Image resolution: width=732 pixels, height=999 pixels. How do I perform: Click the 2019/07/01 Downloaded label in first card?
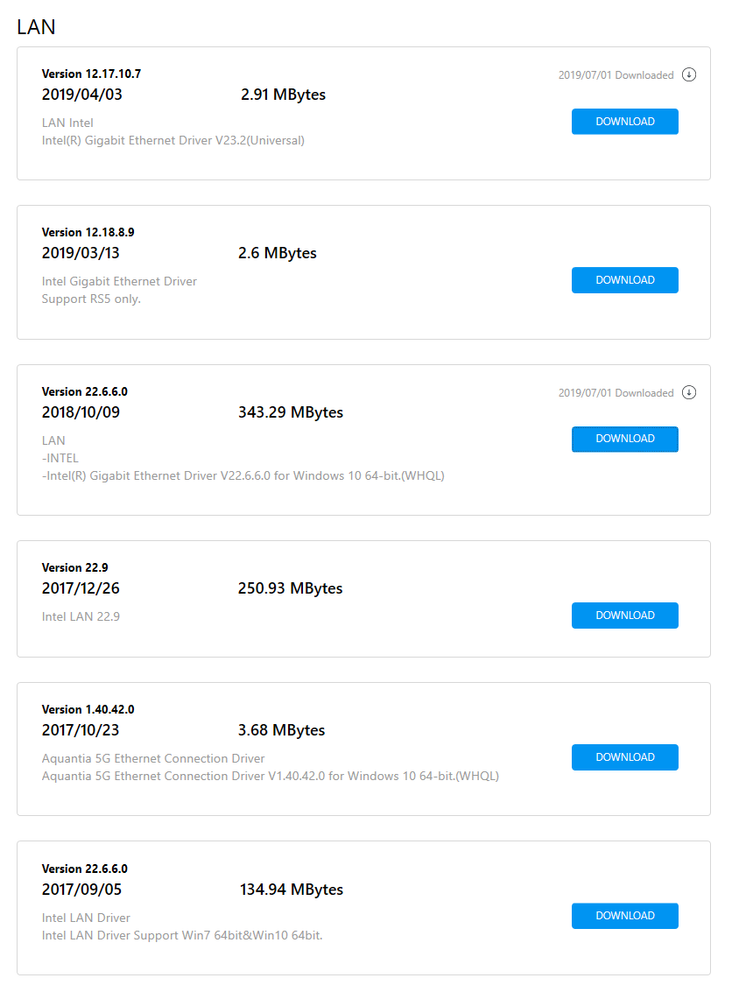pyautogui.click(x=616, y=75)
